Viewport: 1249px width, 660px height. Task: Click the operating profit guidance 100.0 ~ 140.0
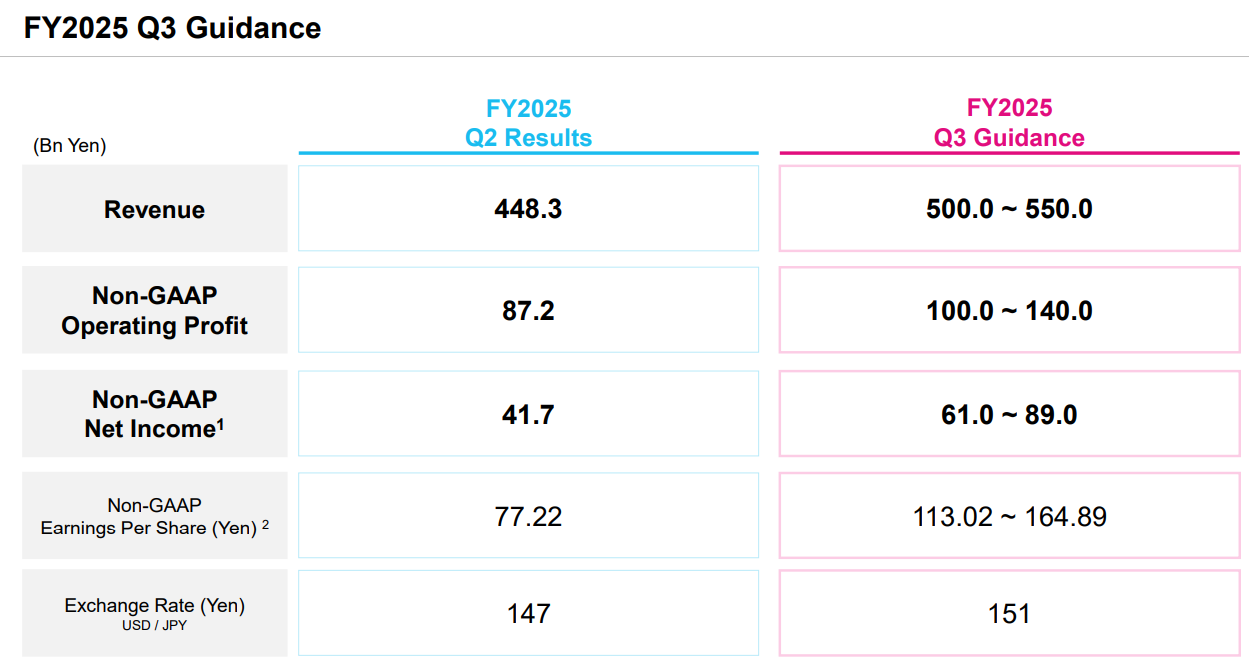pos(1009,311)
